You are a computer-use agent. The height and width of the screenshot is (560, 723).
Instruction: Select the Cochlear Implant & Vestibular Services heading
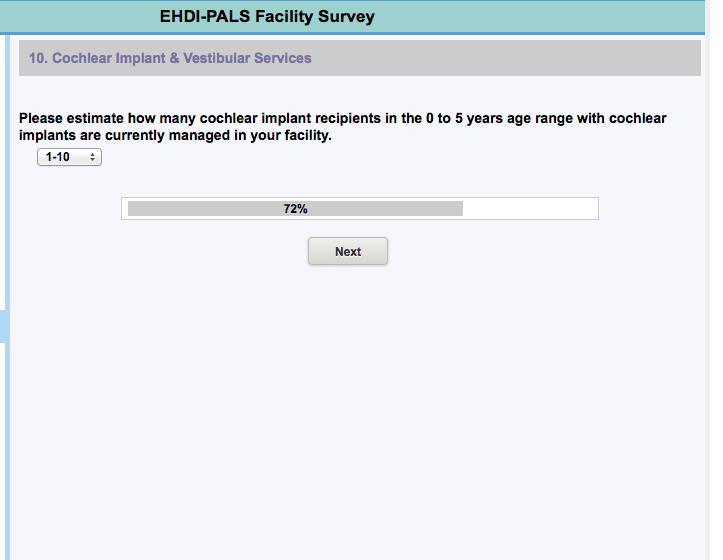coord(170,58)
